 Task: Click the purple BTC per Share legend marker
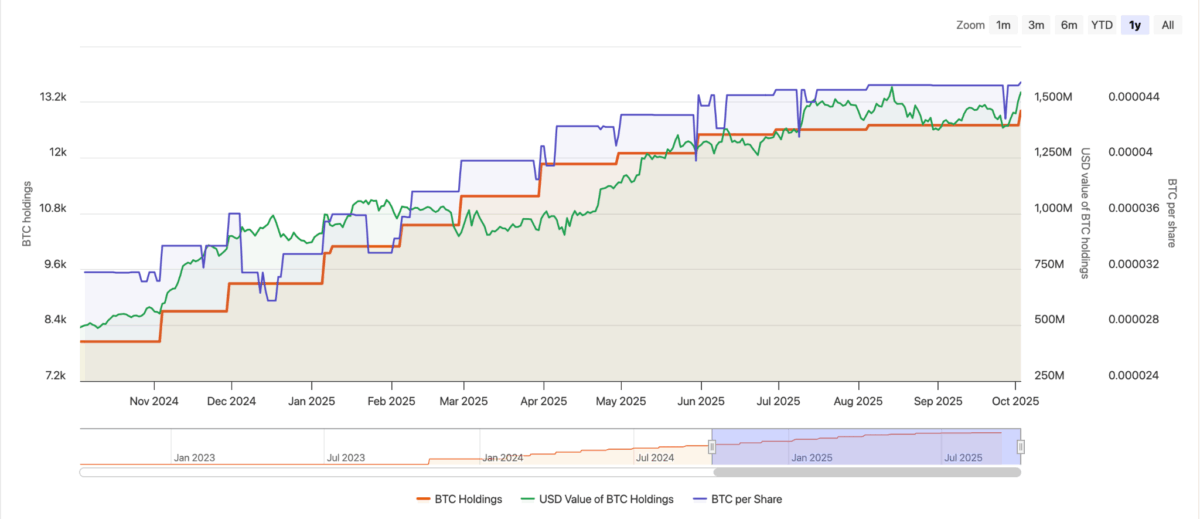tap(695, 499)
